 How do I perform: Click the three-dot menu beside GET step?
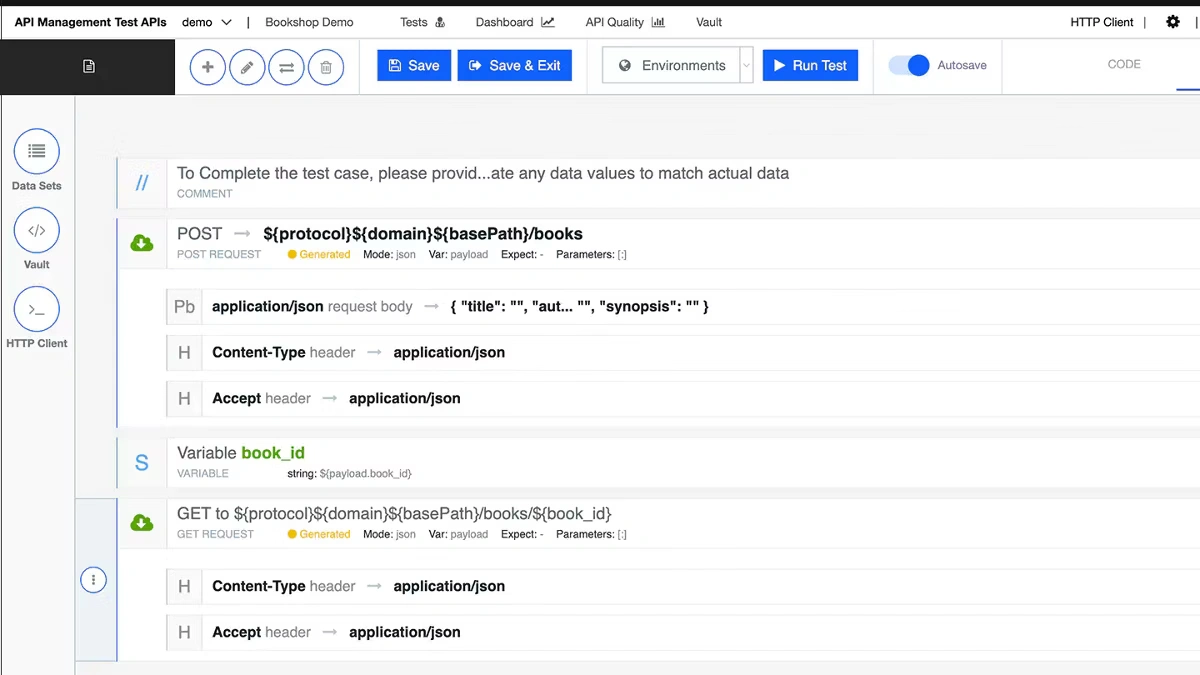click(93, 580)
